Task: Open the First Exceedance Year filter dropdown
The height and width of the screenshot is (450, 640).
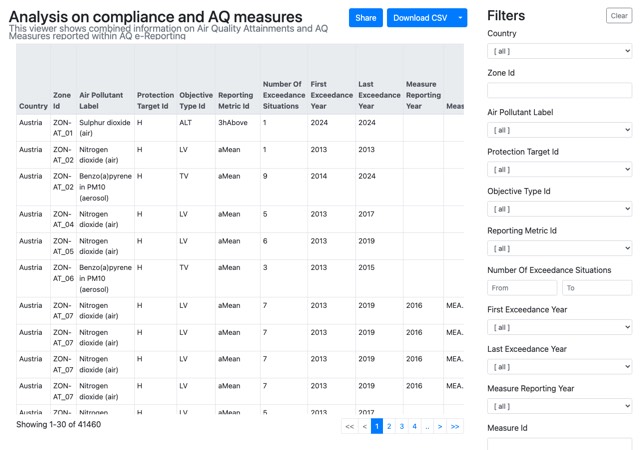Action: pyautogui.click(x=559, y=327)
